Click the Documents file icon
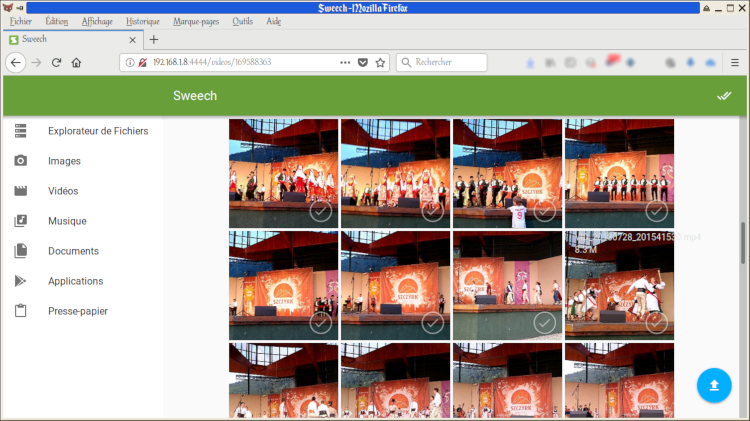750x421 pixels. click(x=21, y=251)
